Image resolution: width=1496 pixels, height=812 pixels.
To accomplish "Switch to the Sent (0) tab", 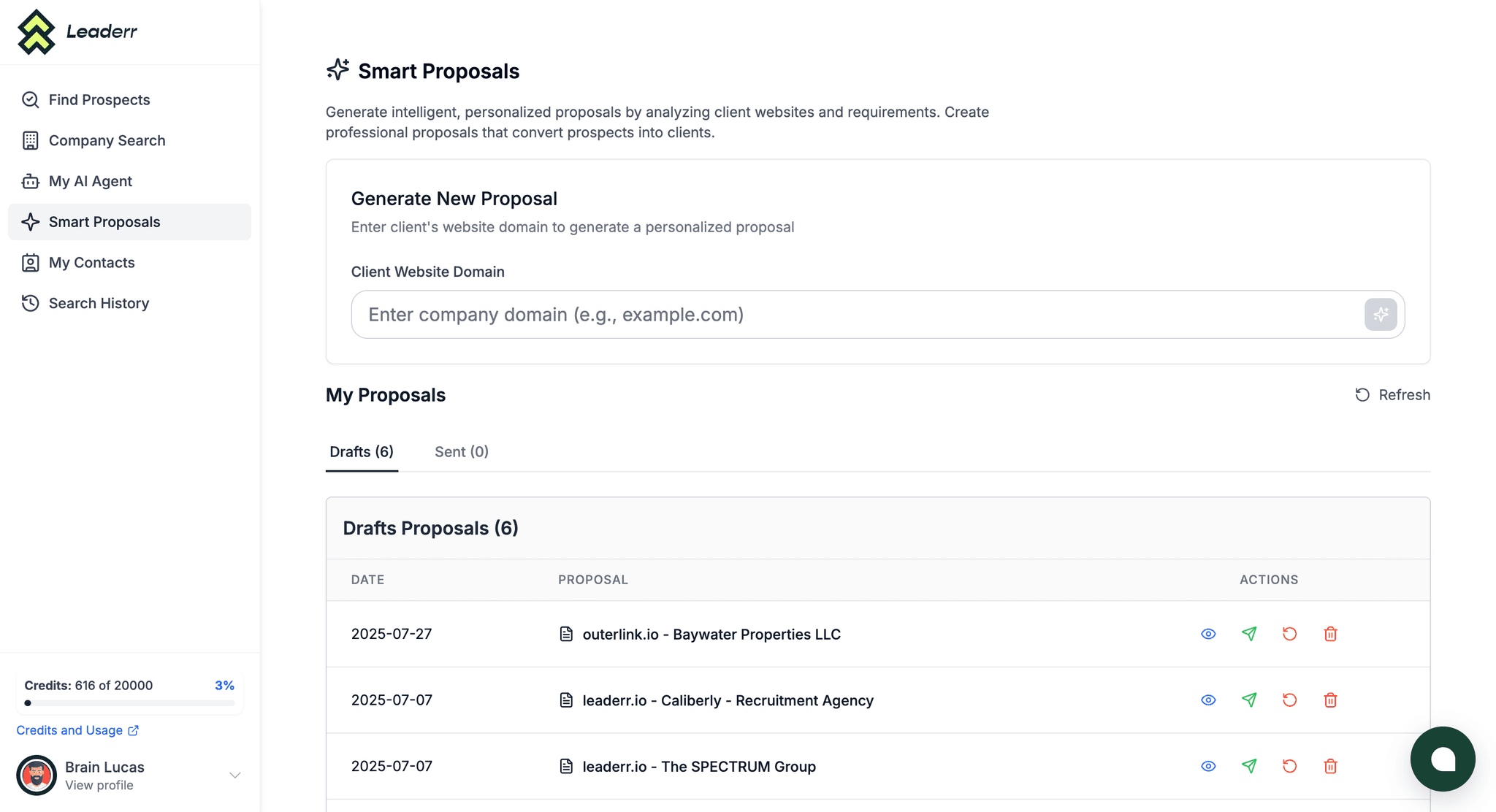I will (462, 452).
